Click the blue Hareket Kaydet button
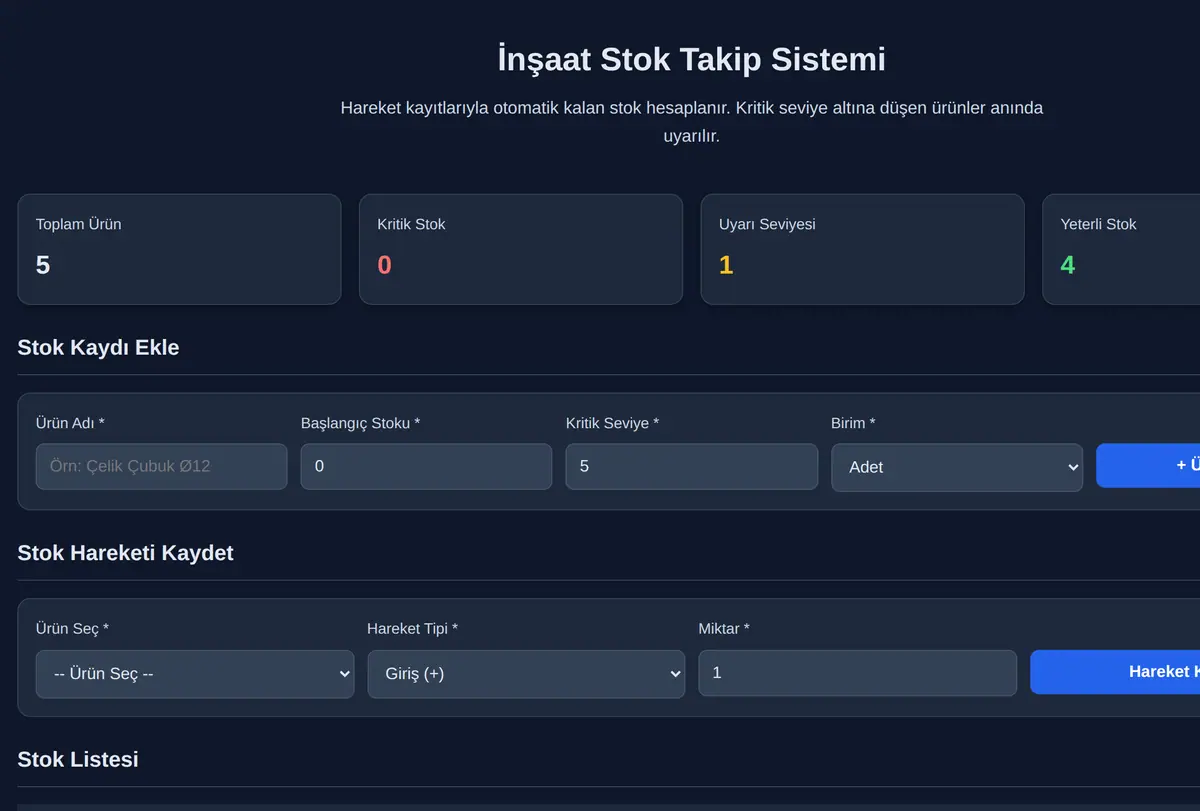 pos(1115,672)
